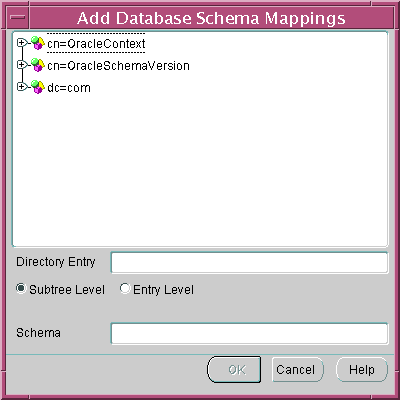Select Subtree Level radio button

pyautogui.click(x=21, y=288)
